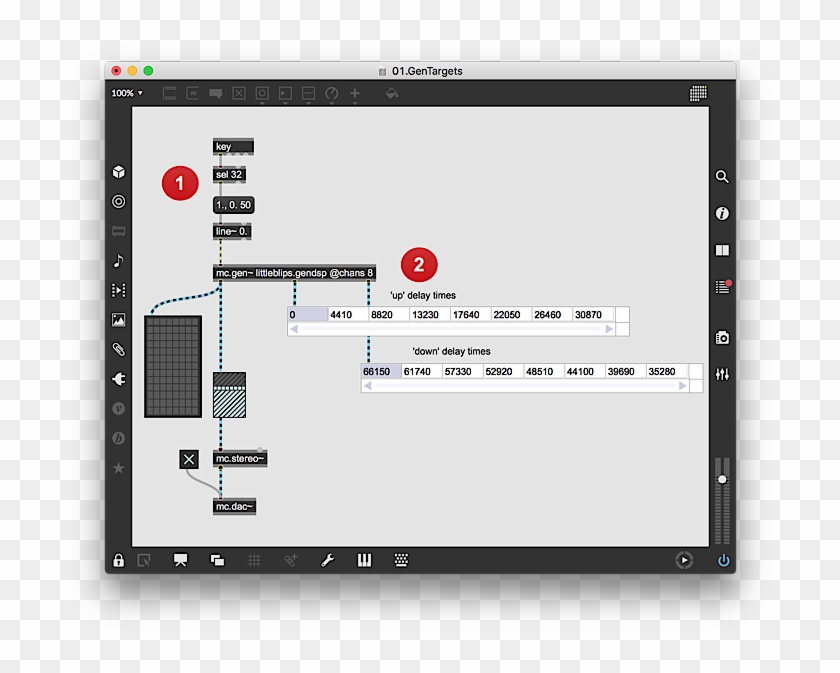The image size is (840, 673).
Task: Open the video/sequence browser icon
Action: point(118,290)
